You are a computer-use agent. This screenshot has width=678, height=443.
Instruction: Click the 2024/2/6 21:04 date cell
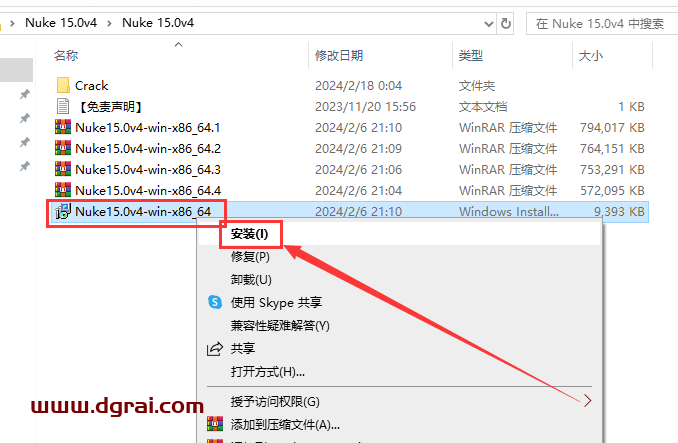[358, 191]
